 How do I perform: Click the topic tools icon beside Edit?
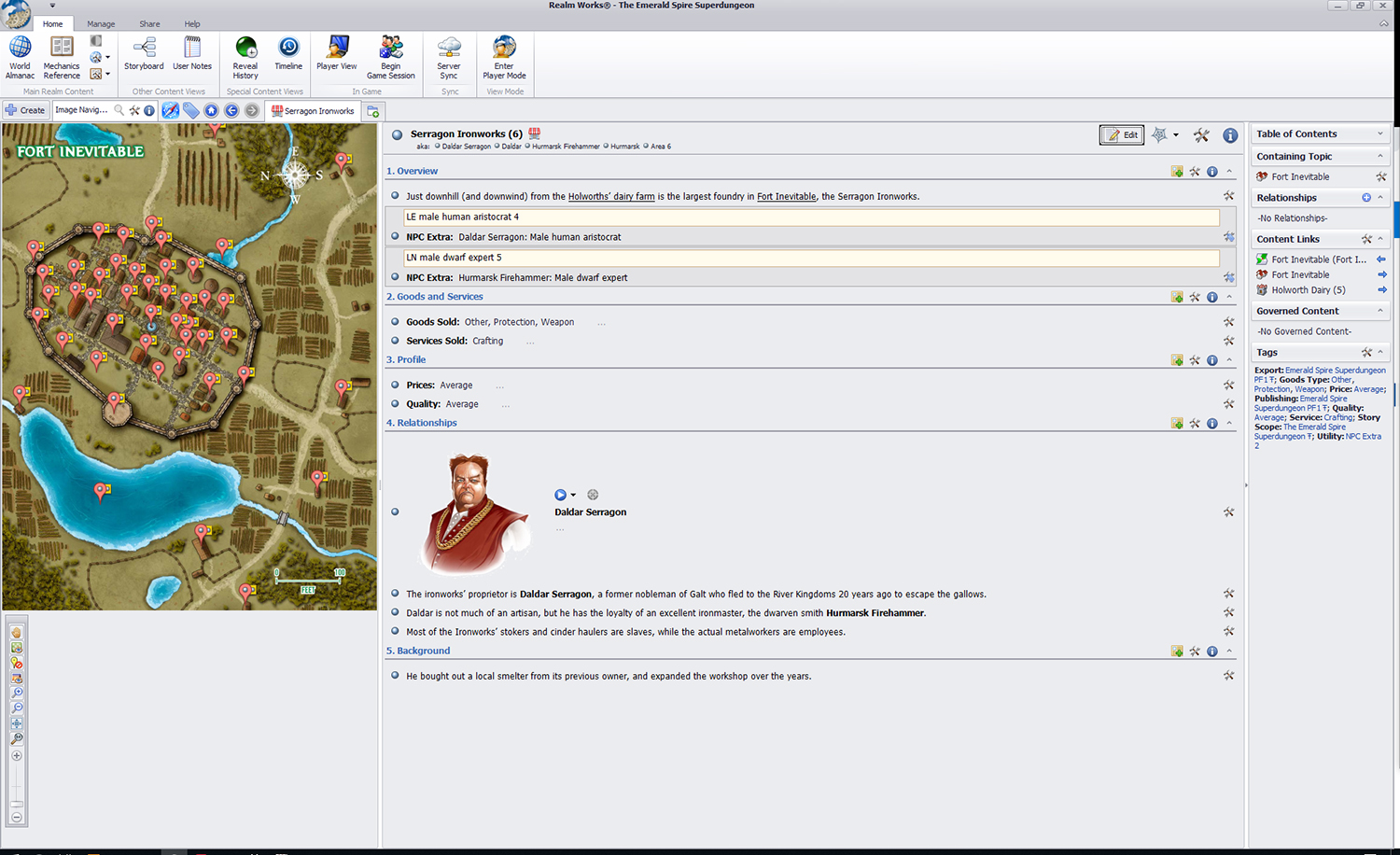point(1201,135)
